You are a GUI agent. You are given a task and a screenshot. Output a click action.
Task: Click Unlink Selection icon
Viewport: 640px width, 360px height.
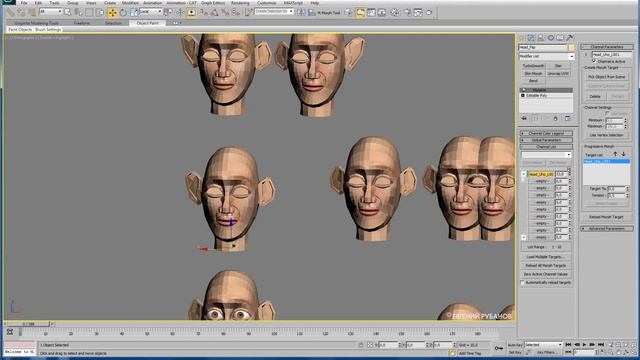[21, 13]
